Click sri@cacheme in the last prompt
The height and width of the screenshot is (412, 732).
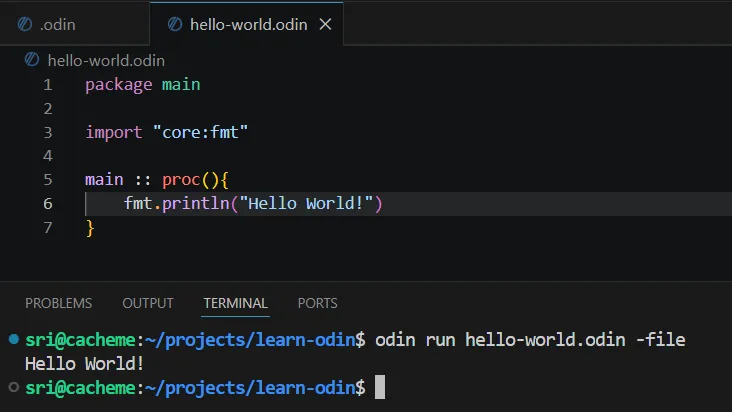tap(80, 388)
